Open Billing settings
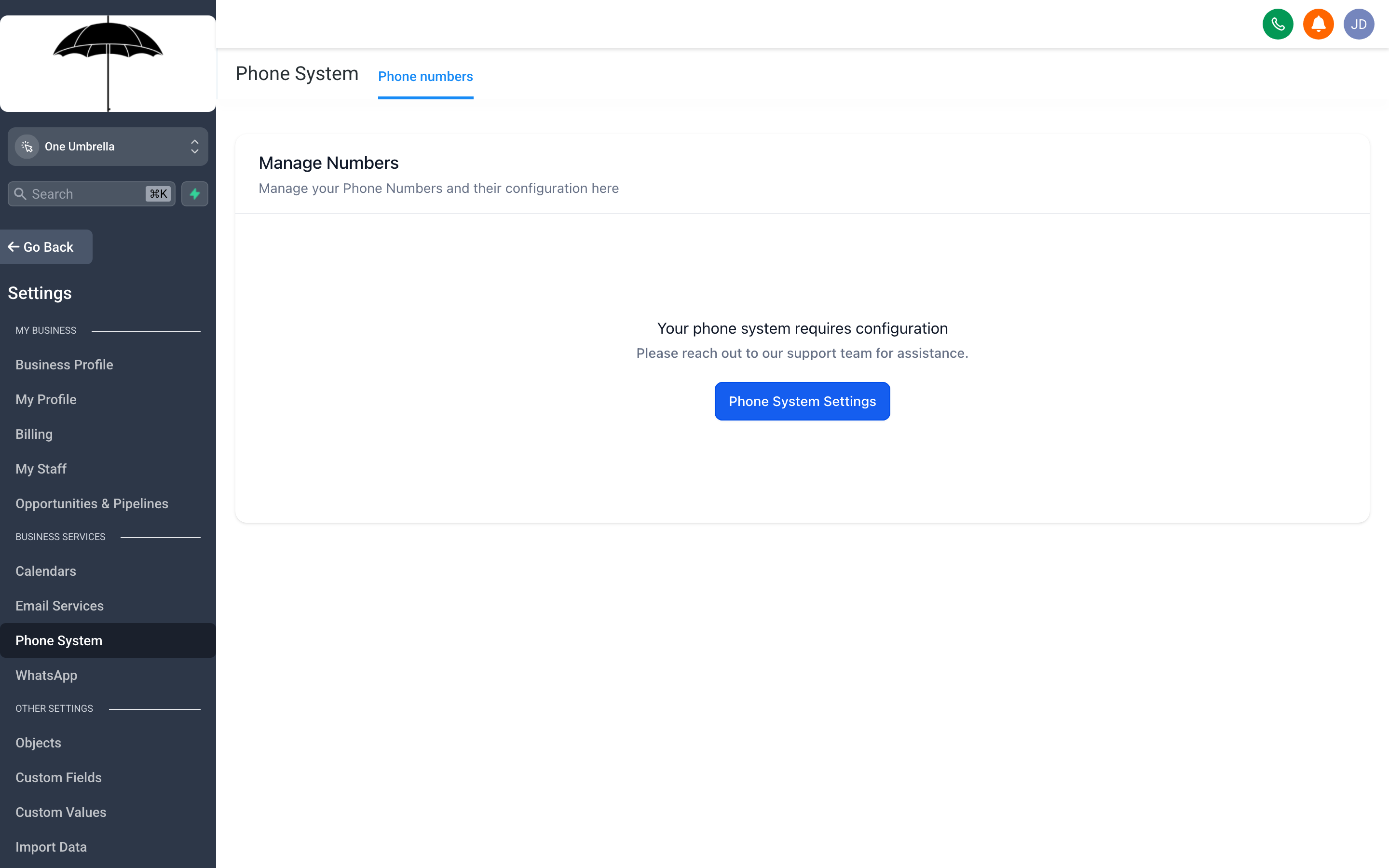Screen dimensions: 1389x868 coord(108,434)
